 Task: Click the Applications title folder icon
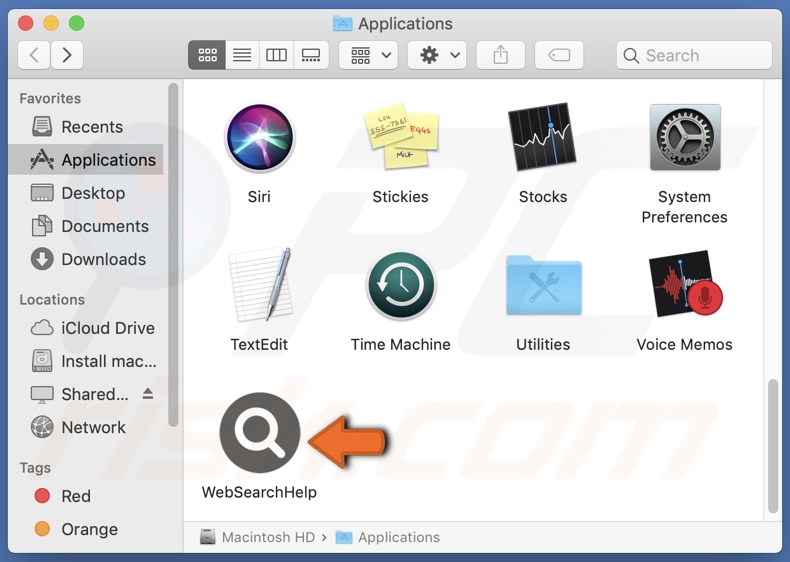[x=343, y=23]
